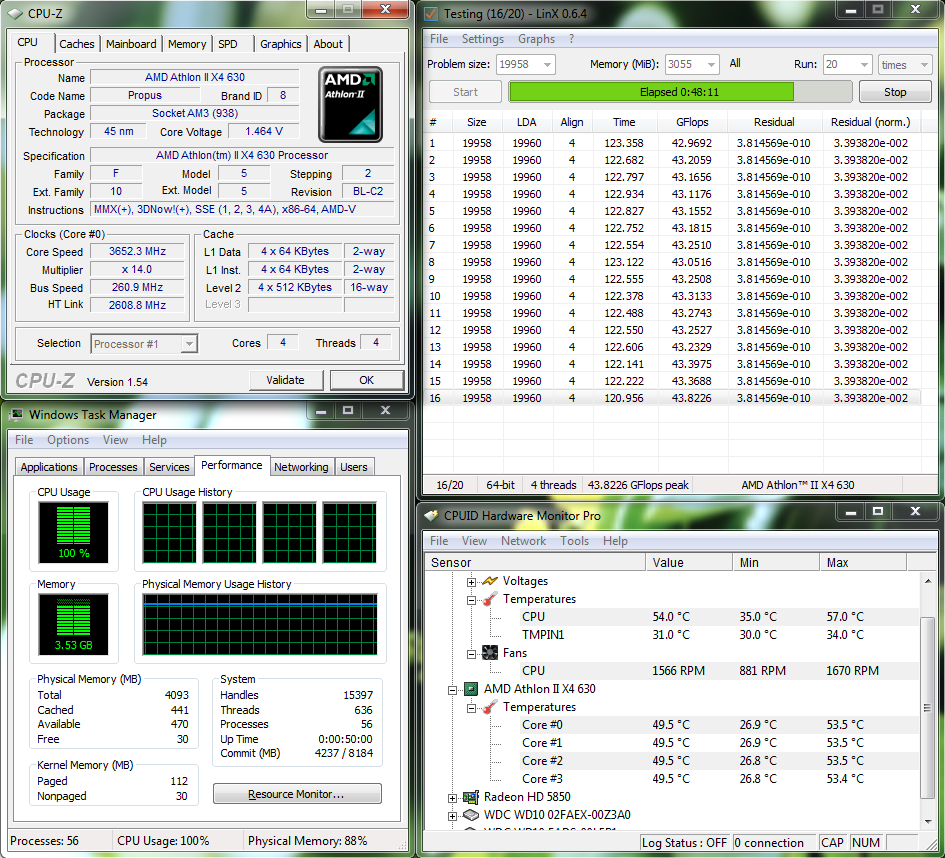
Task: Click the thermometer icon beside the Core temperatures
Action: [490, 707]
